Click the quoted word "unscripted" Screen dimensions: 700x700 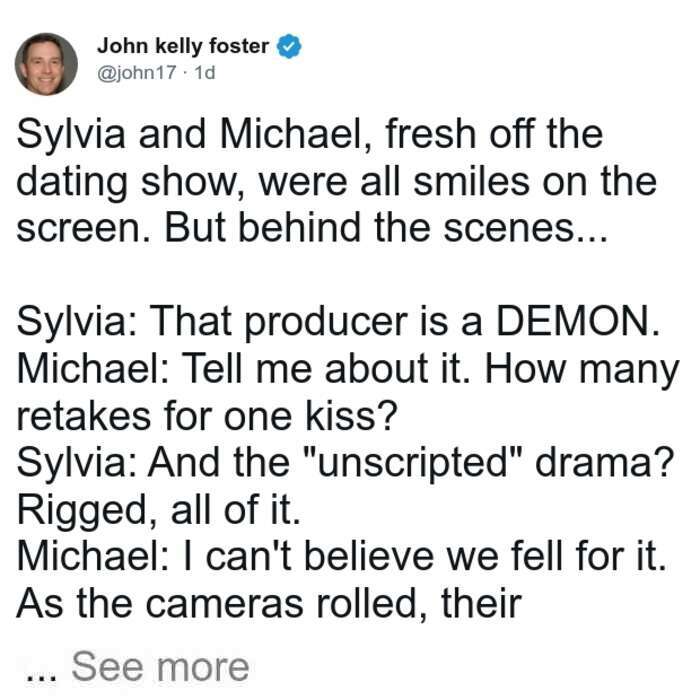pyautogui.click(x=413, y=464)
